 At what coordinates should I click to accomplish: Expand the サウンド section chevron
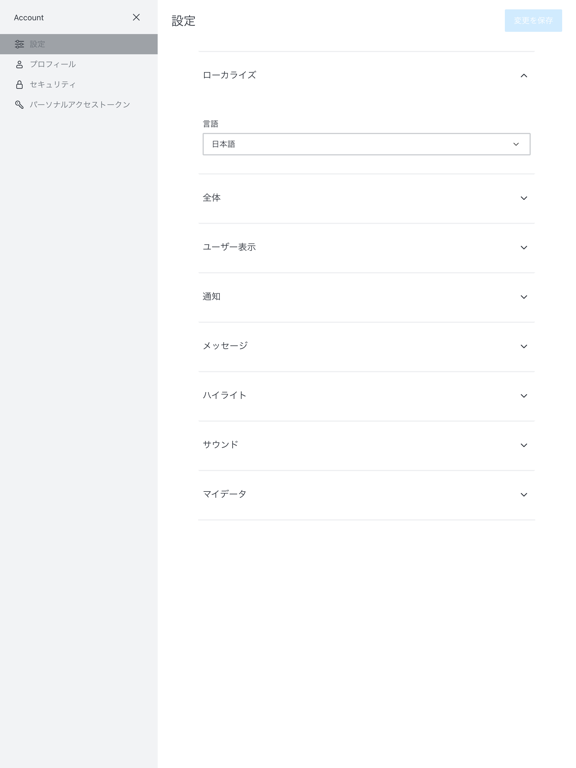tap(524, 445)
